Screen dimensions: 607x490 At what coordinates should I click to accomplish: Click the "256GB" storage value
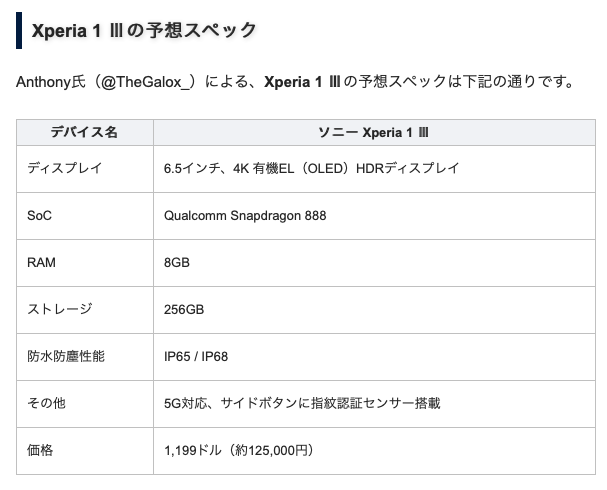[x=184, y=309]
